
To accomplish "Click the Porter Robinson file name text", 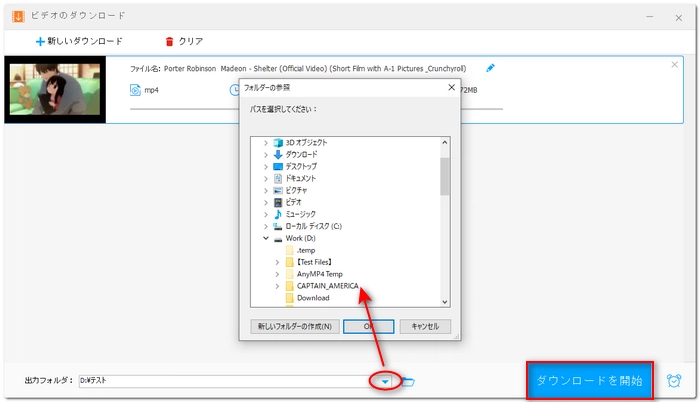I will coord(315,69).
